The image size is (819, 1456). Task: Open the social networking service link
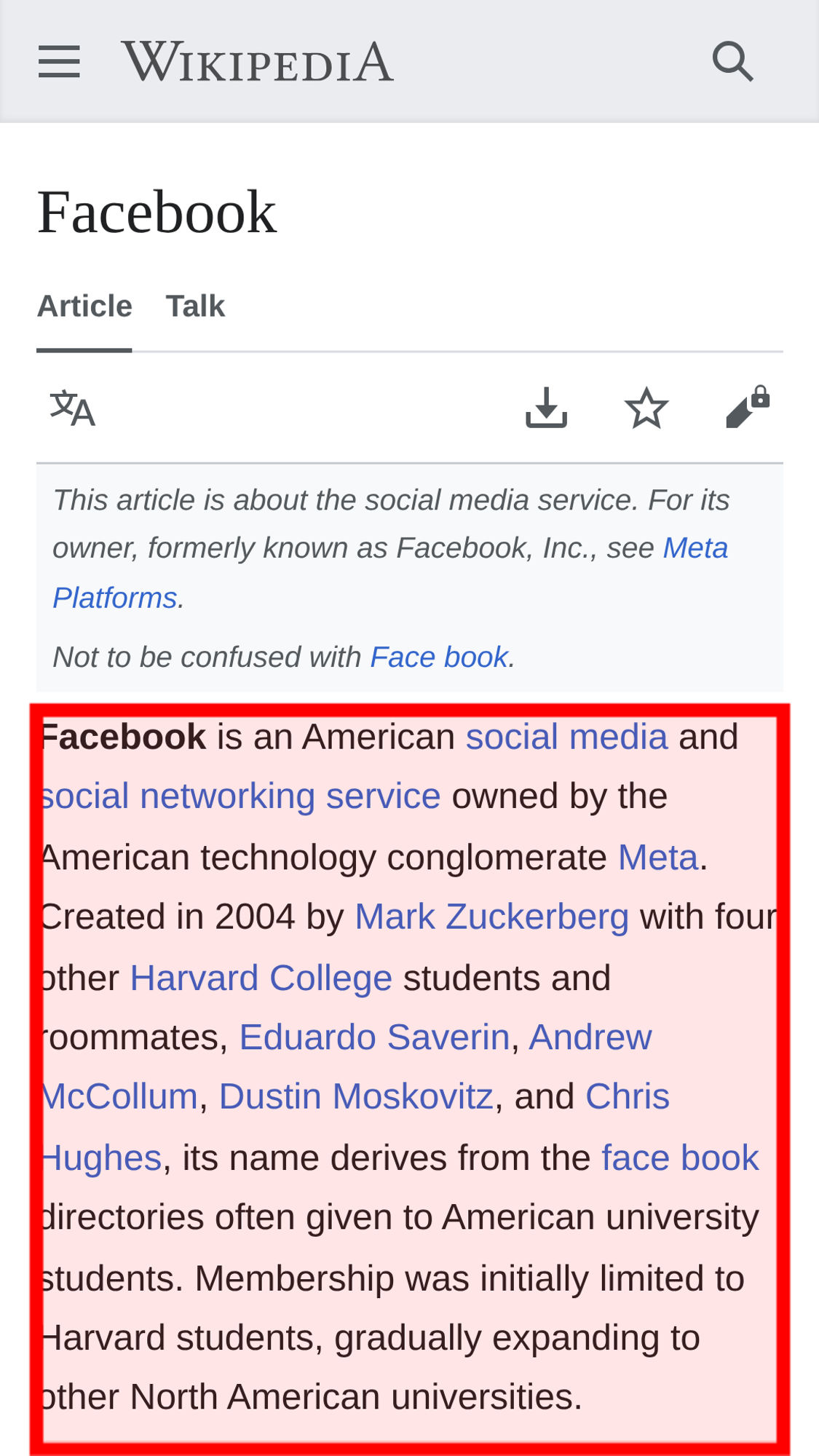click(x=242, y=796)
